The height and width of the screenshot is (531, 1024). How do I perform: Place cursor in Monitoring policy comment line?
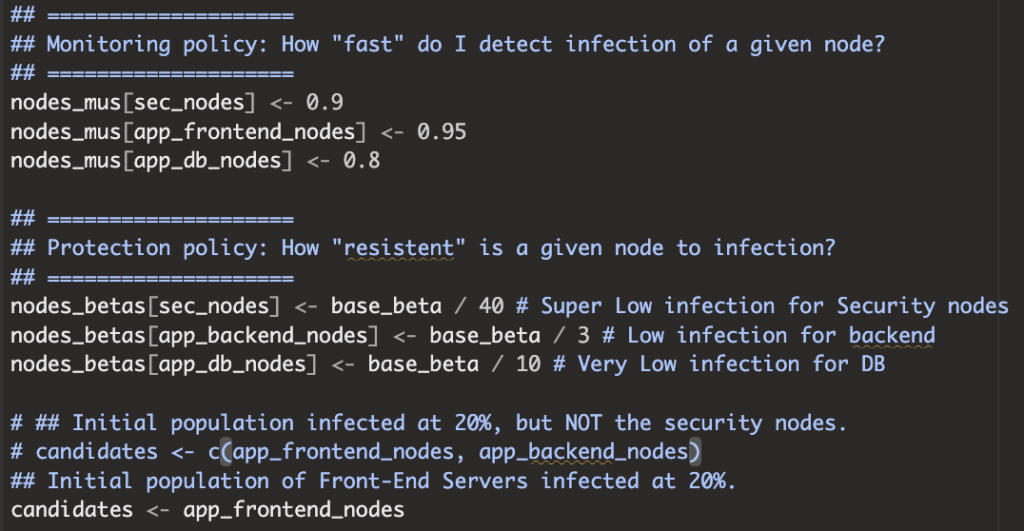(447, 44)
